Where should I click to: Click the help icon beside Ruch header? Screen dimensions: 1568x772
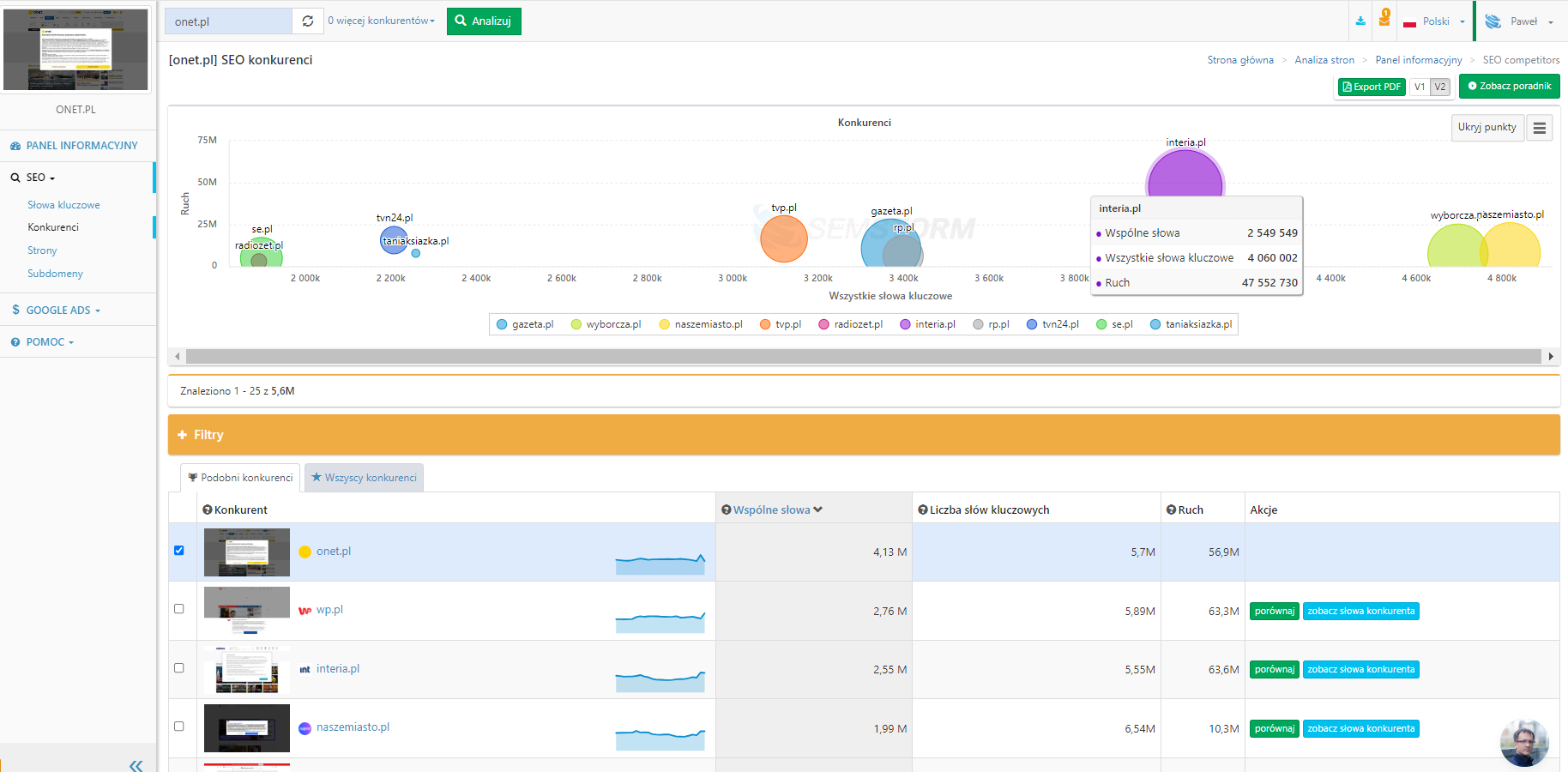(x=1171, y=510)
